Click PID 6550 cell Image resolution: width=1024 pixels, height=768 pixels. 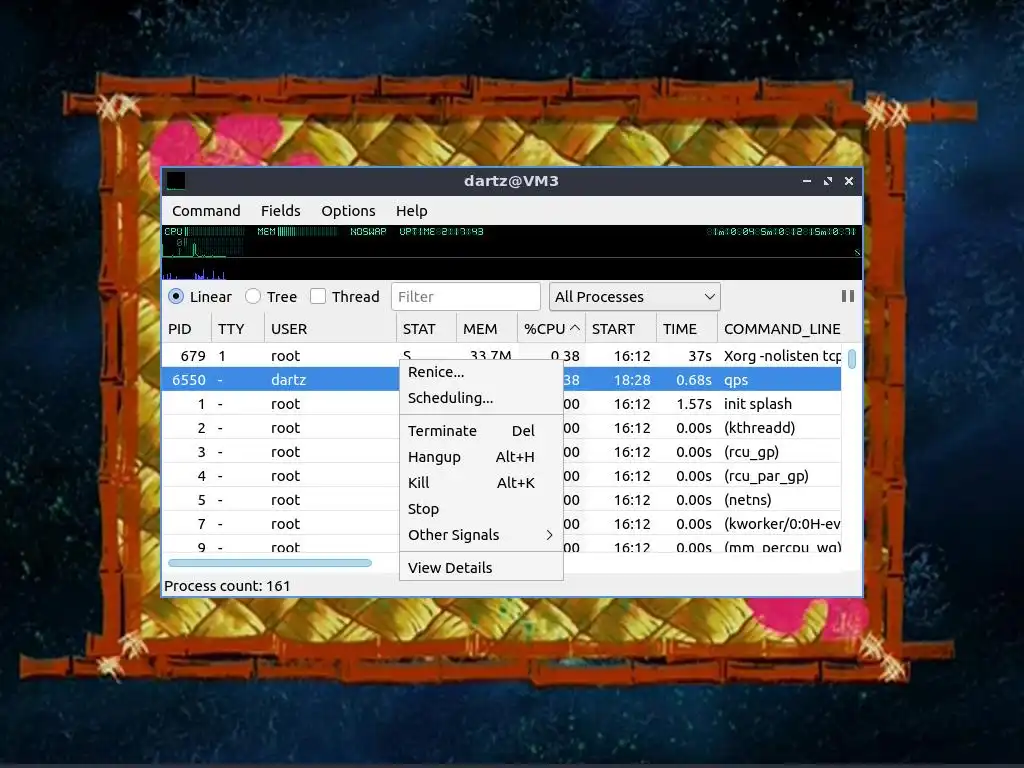tap(189, 380)
